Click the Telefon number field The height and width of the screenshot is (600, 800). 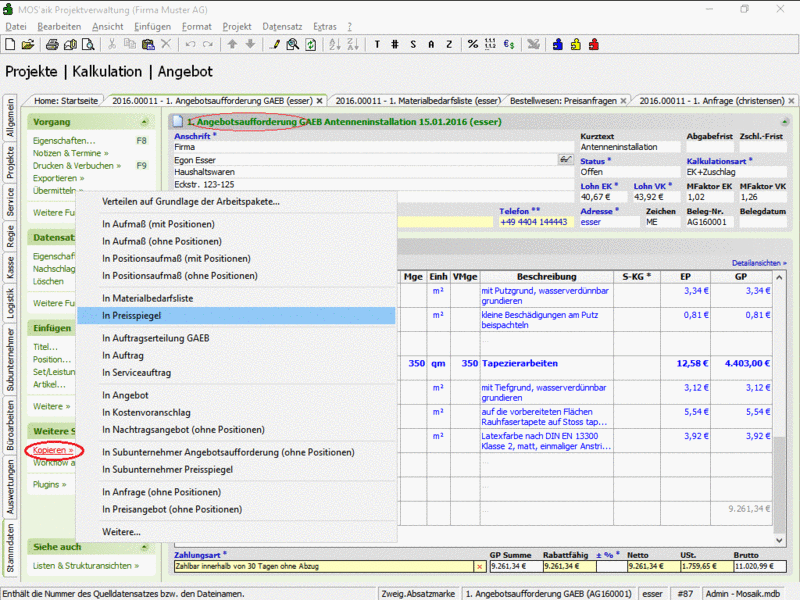click(x=534, y=222)
